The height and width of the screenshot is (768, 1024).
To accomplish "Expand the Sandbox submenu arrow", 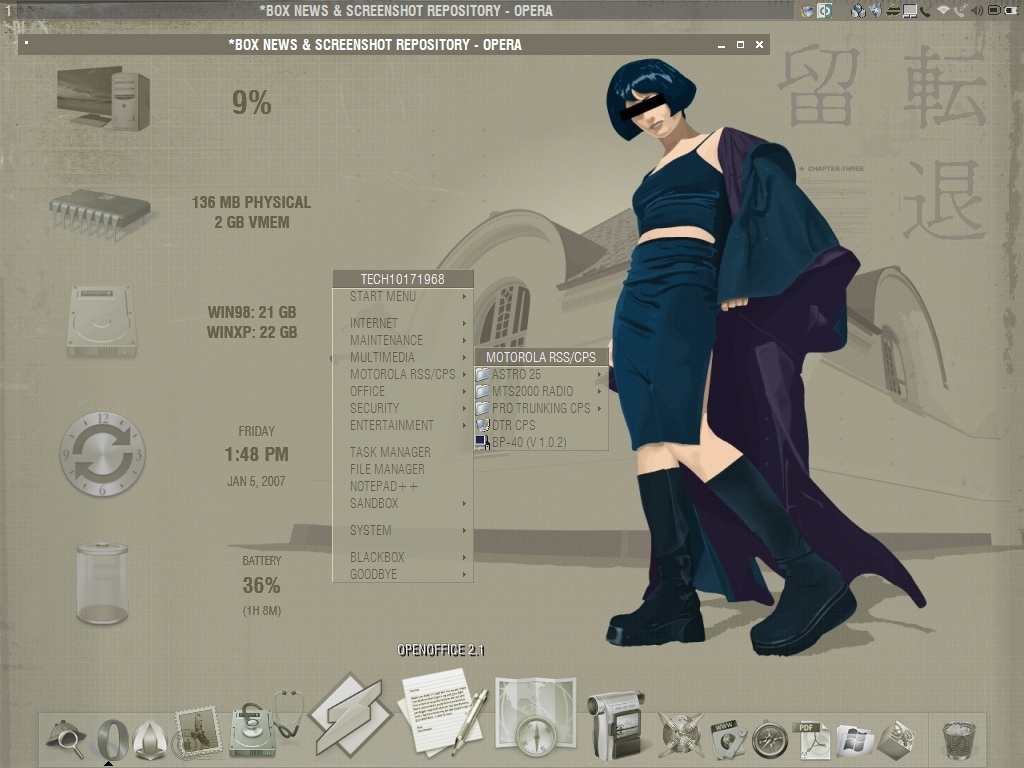I will 464,504.
